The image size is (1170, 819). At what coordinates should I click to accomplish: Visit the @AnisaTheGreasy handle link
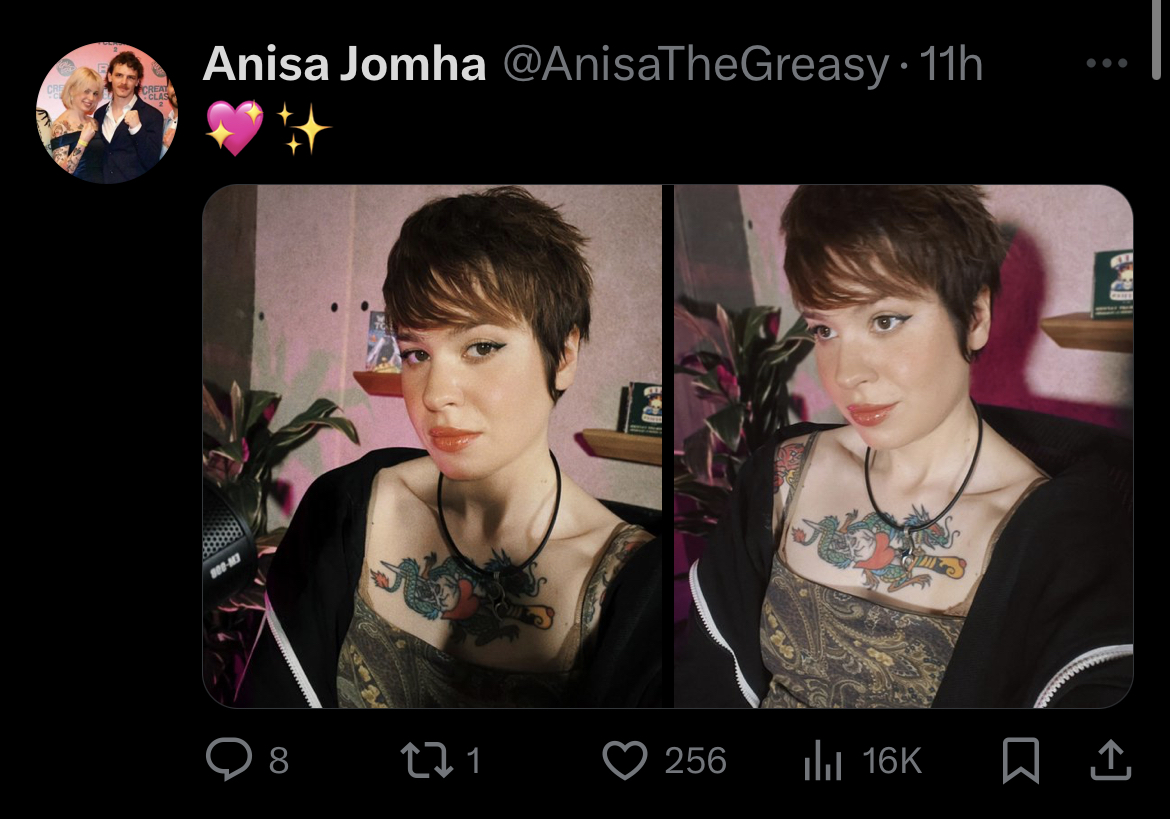[696, 65]
